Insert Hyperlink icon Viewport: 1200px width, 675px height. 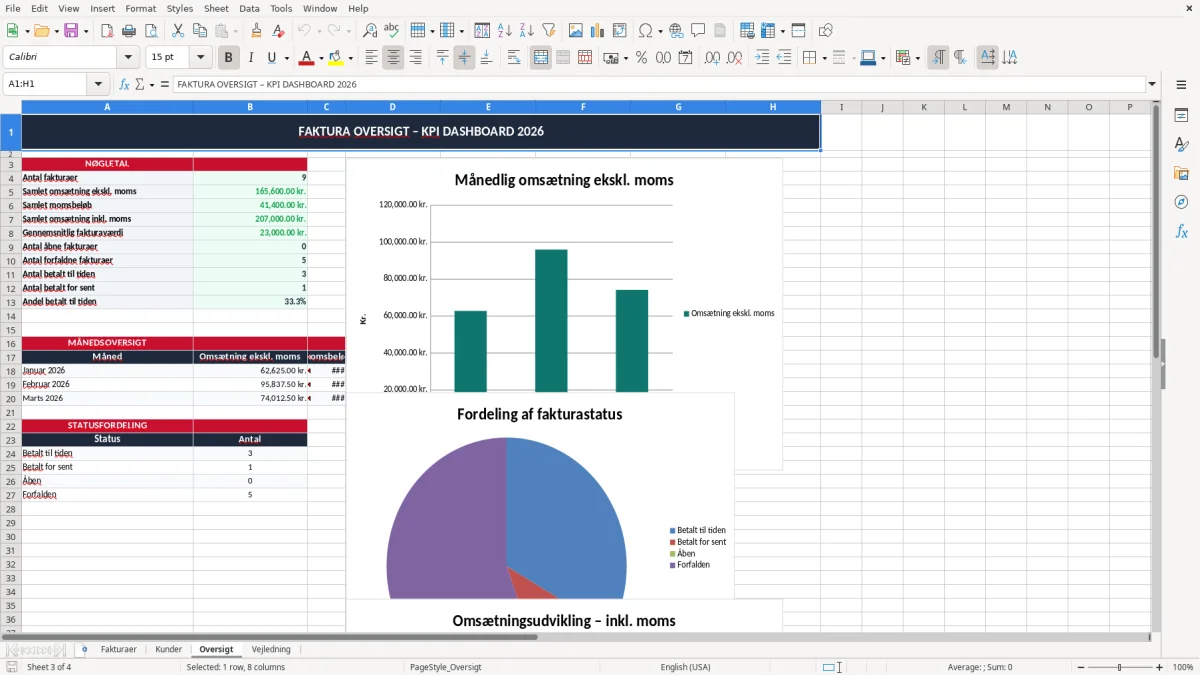pos(676,31)
